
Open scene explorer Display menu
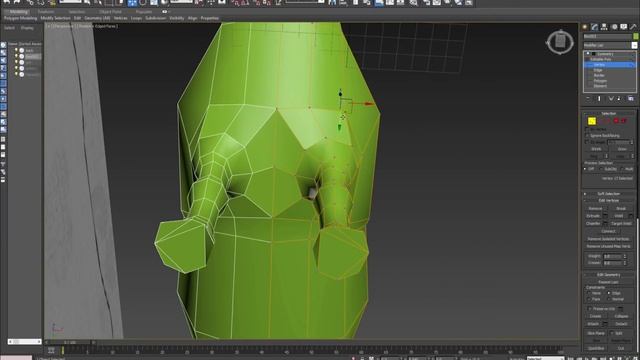click(x=27, y=28)
